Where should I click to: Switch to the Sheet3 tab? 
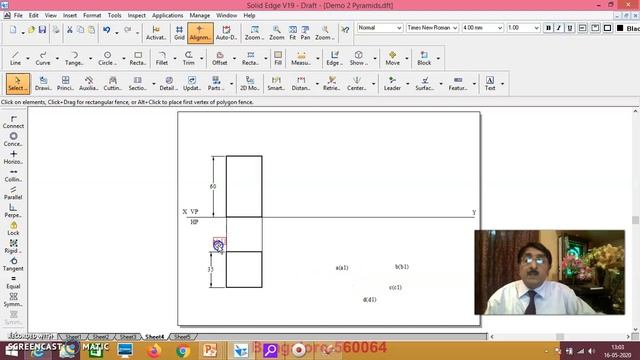127,337
